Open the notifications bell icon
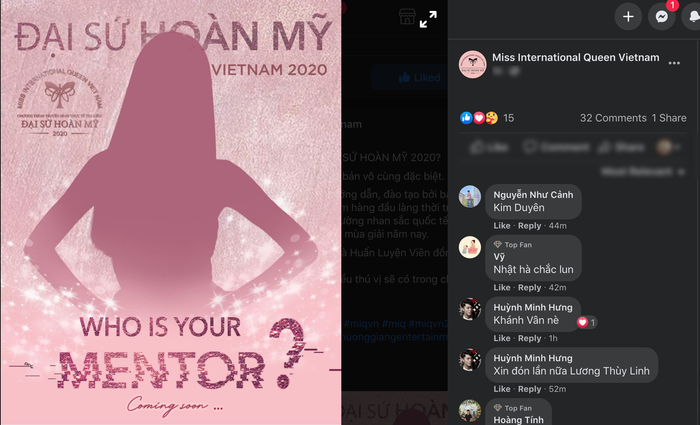The image size is (700, 425). [x=692, y=17]
